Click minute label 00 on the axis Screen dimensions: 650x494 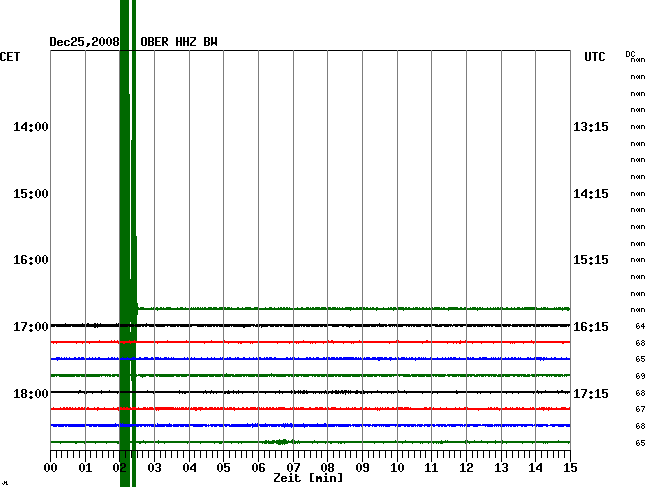coord(51,467)
